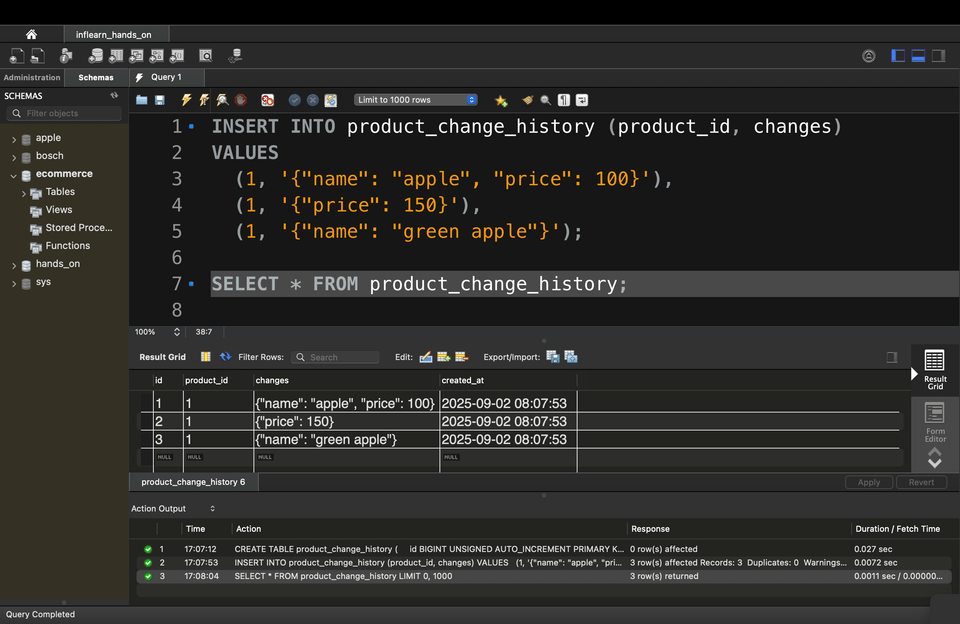
Task: Open the find panel magnifier in the editor toolbar
Action: click(546, 100)
